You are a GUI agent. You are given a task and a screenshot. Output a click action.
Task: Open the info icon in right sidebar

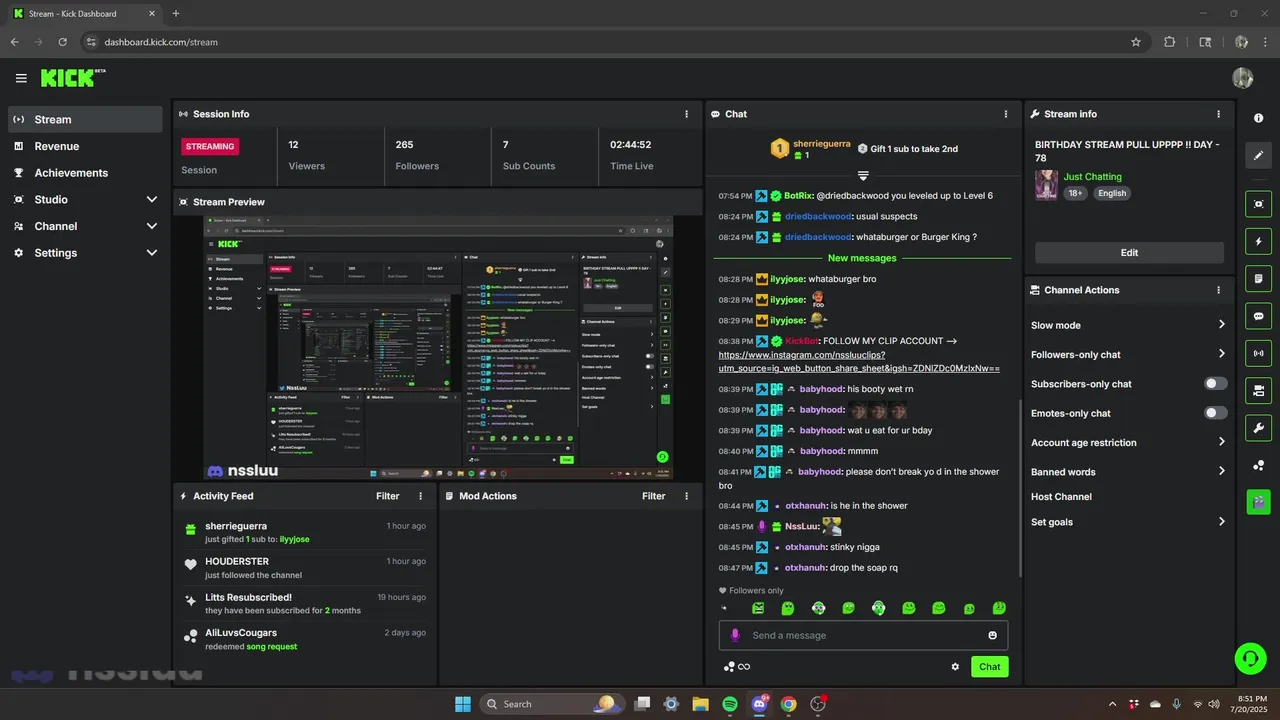[1258, 118]
